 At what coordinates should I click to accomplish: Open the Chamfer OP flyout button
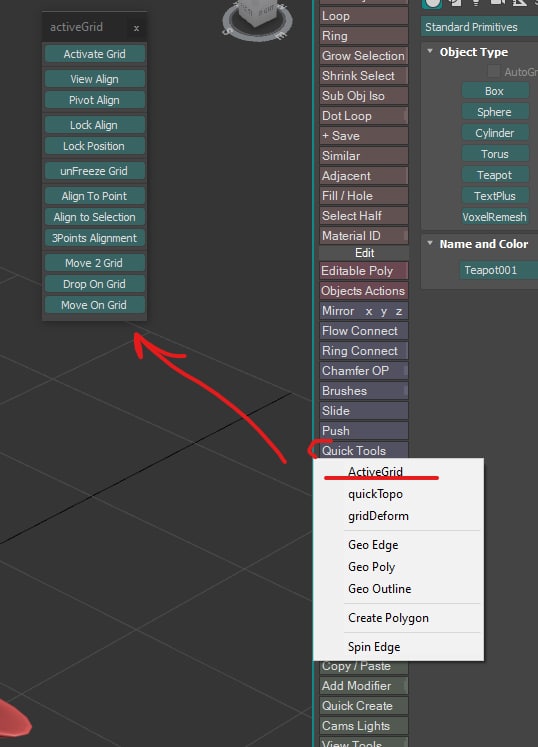[364, 371]
